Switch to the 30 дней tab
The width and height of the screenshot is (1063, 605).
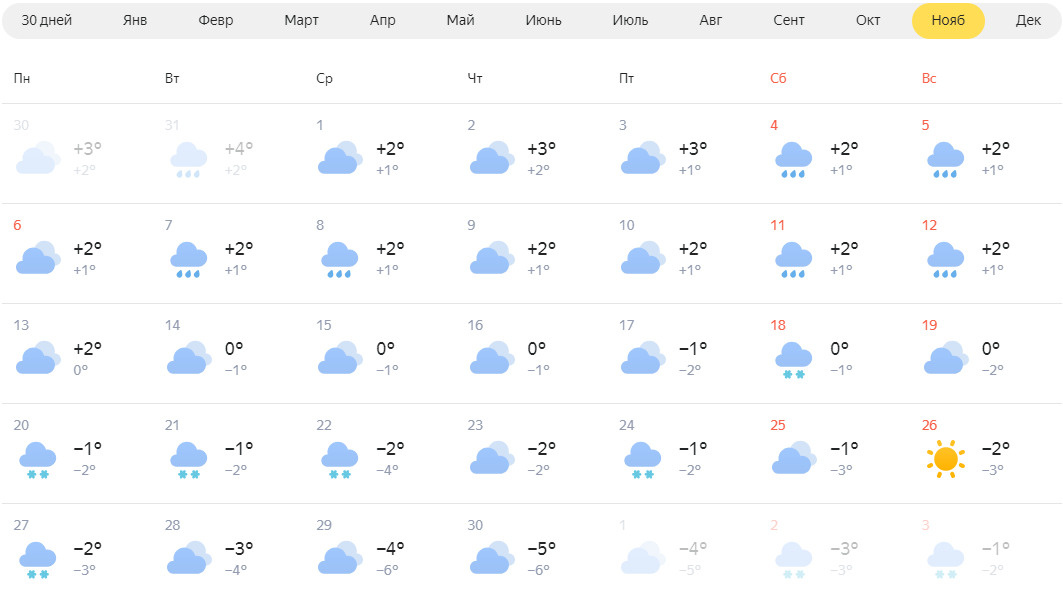coord(47,20)
